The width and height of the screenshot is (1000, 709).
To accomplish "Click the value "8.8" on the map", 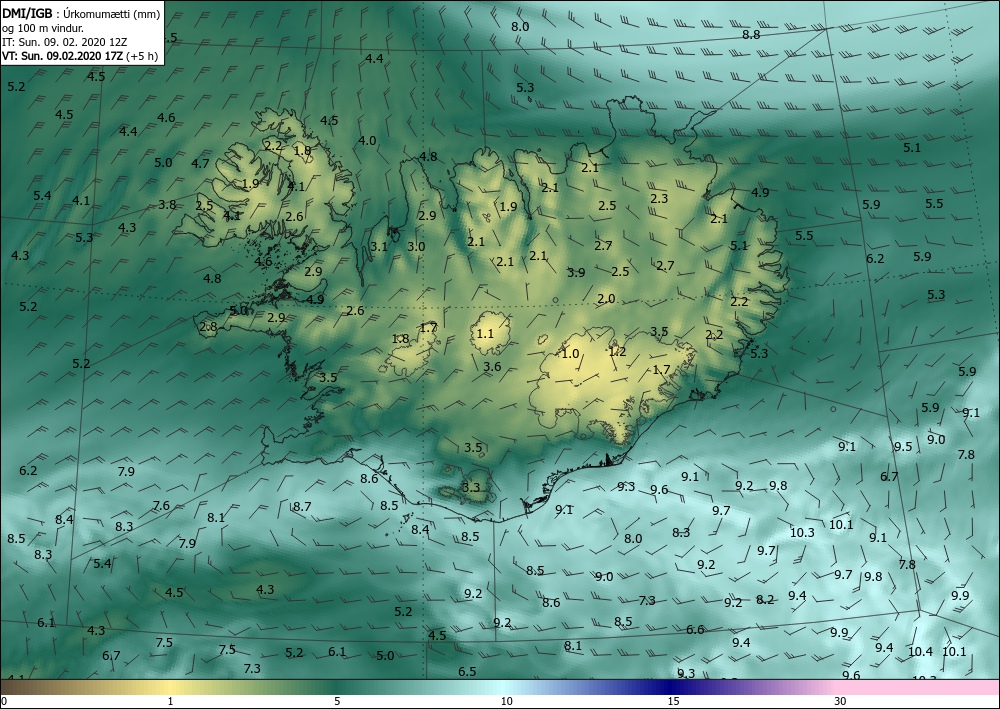I will [751, 34].
